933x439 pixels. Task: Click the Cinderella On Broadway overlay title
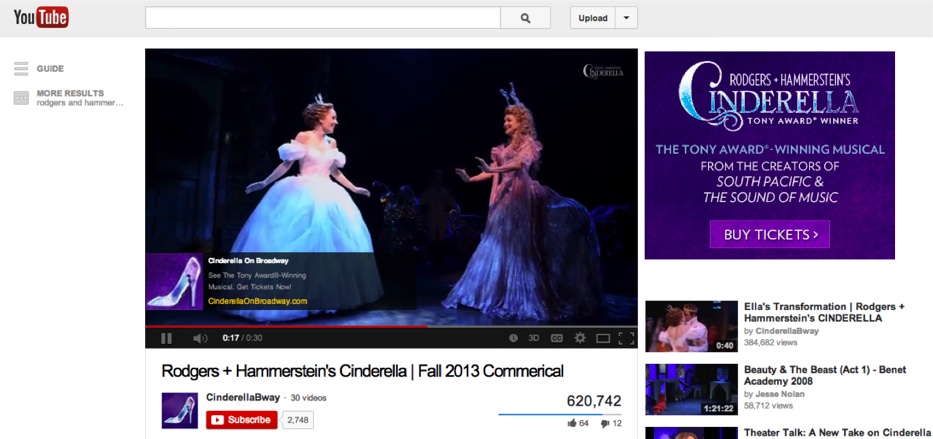(248, 261)
